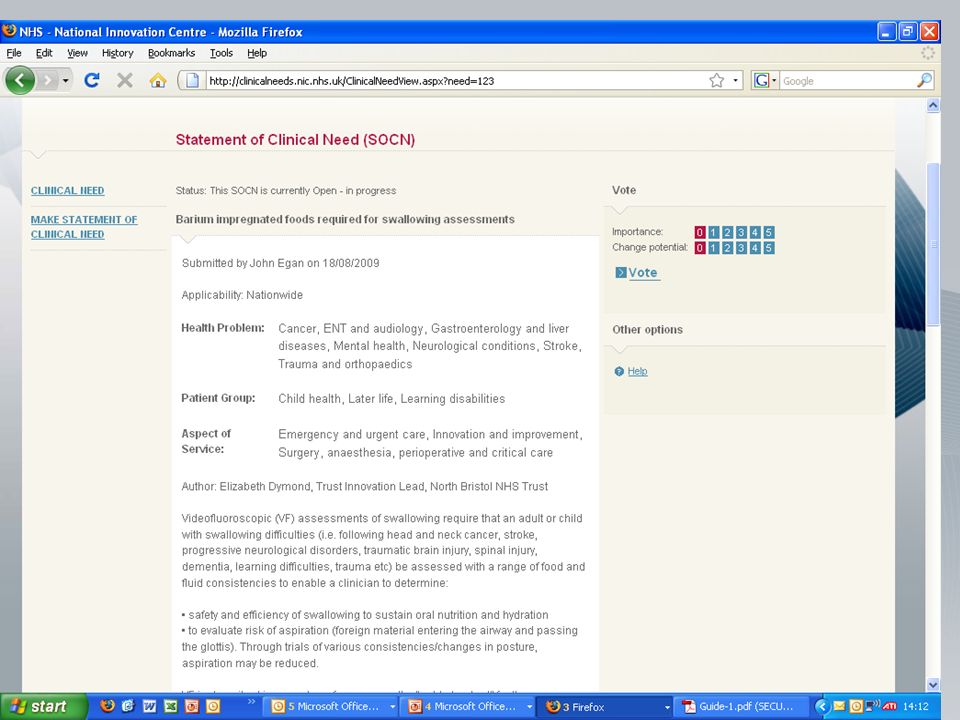
Task: Set Importance rating to 3
Action: [741, 232]
